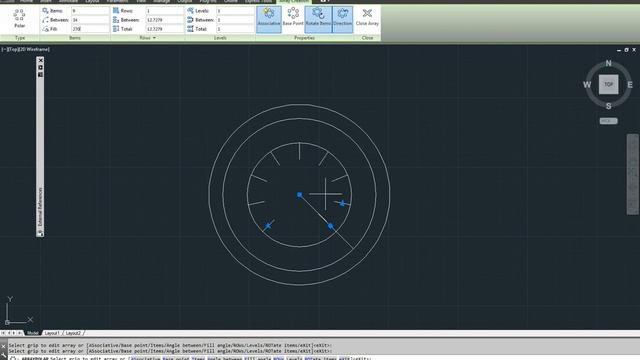Click the Items count icon
The image size is (640, 360).
point(45,11)
